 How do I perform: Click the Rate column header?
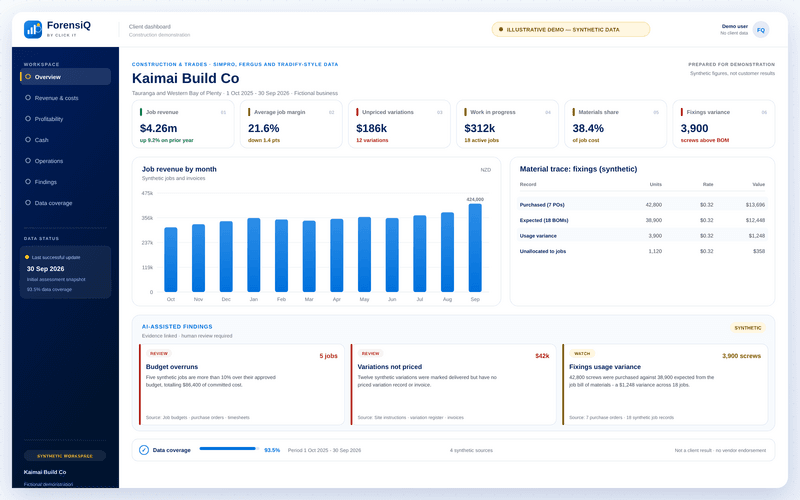point(708,184)
